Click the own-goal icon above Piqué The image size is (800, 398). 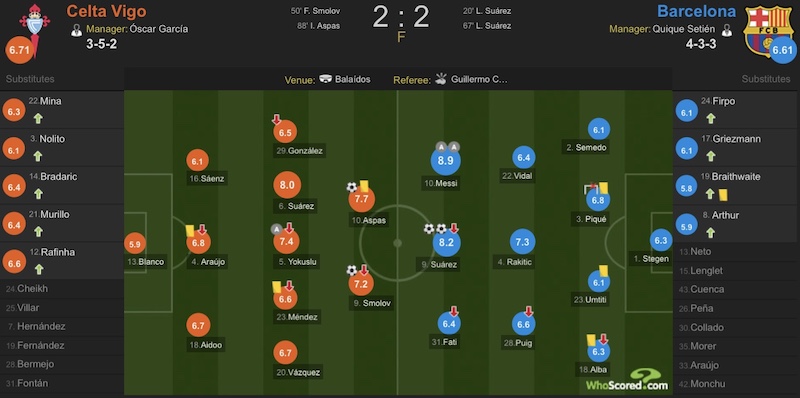coord(590,188)
